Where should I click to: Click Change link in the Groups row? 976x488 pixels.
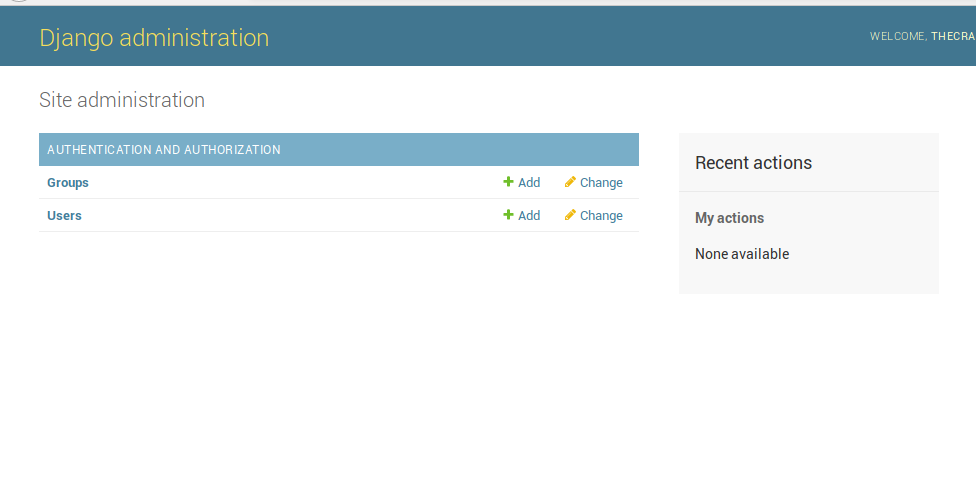coord(601,182)
